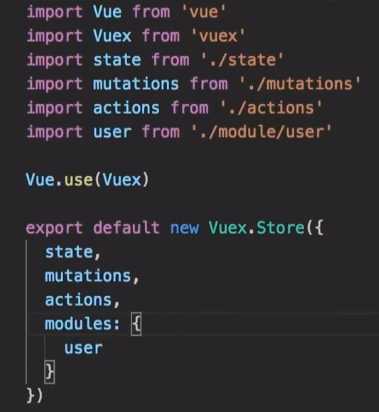Click the './mutations' path string

point(300,84)
